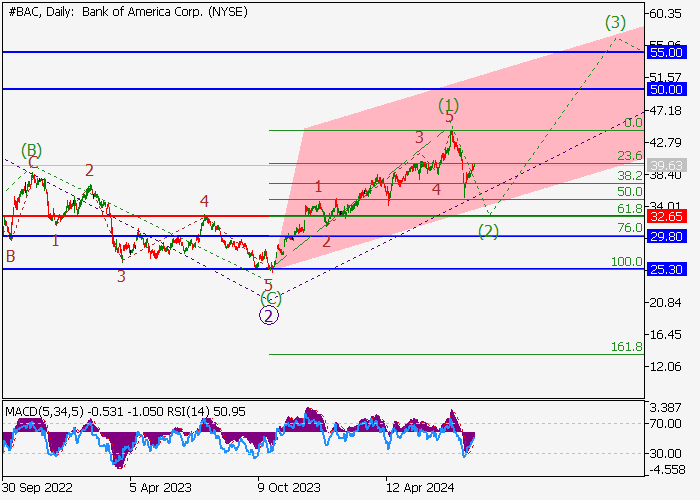Image resolution: width=700 pixels, height=500 pixels.
Task: Click the green (1) wave label at peak
Action: click(449, 105)
